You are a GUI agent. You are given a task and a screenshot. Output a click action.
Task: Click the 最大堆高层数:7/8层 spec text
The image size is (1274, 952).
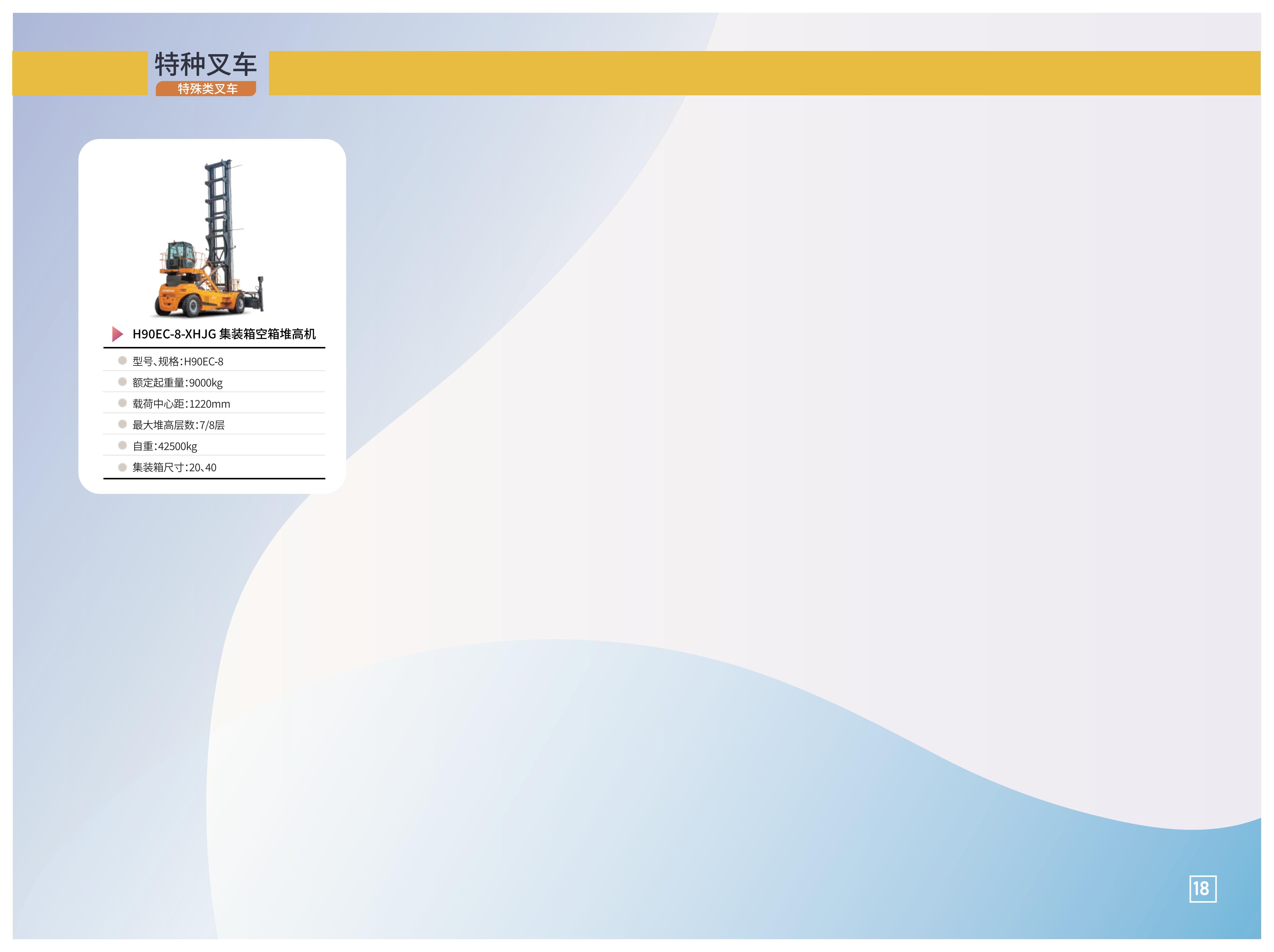tap(178, 425)
